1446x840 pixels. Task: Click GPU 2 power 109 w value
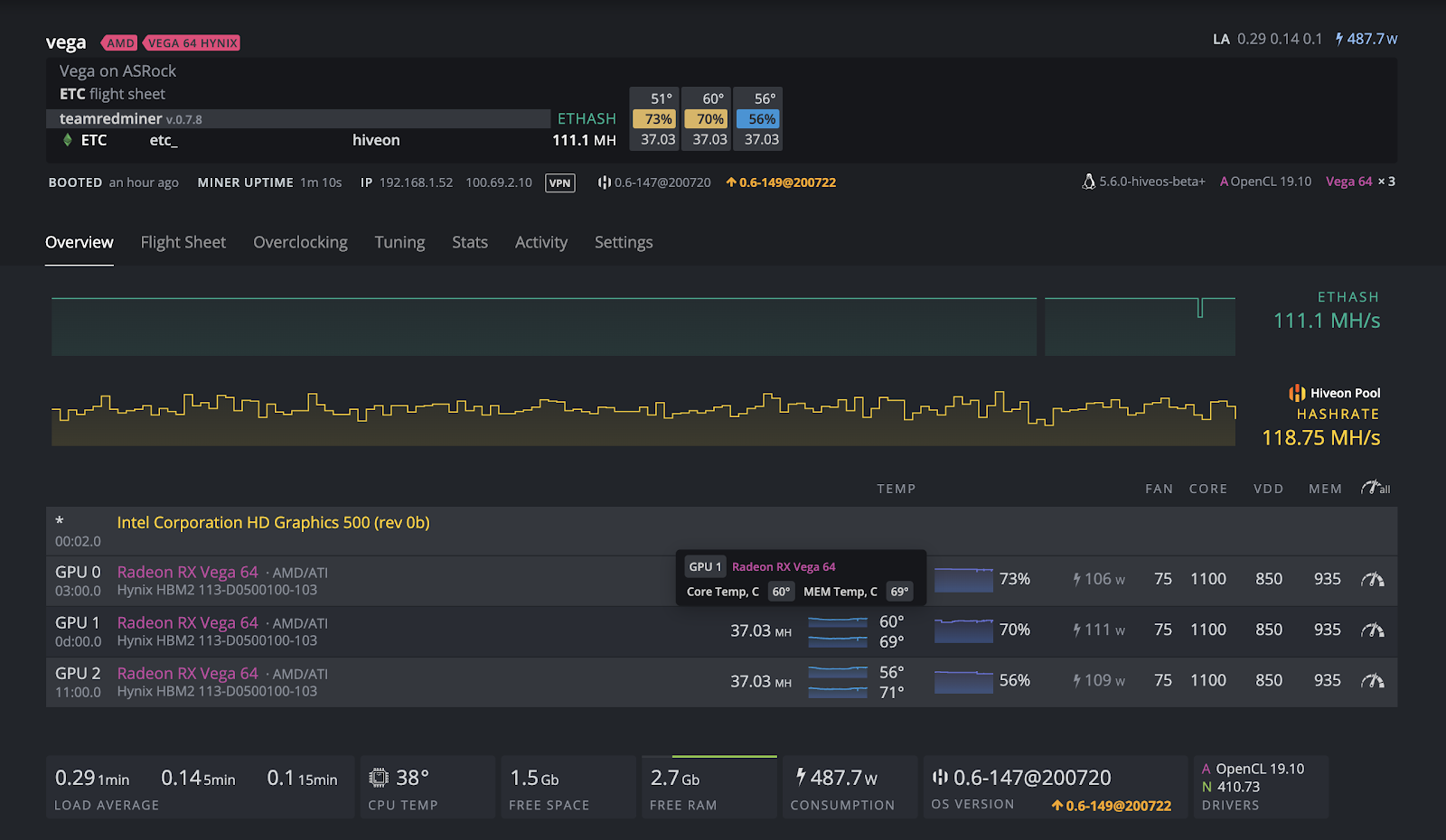(1099, 680)
